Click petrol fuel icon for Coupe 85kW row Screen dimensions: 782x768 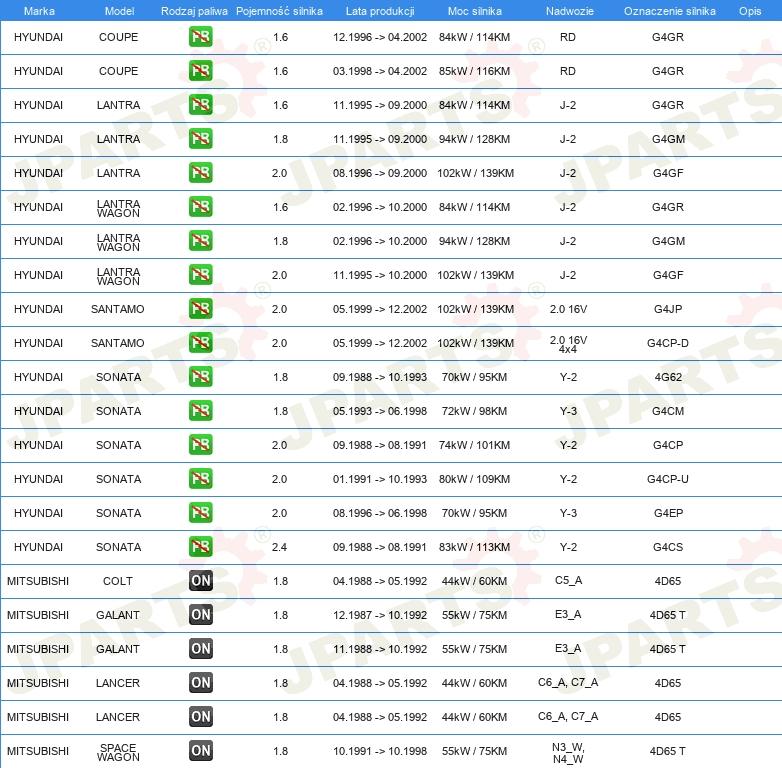pyautogui.click(x=200, y=71)
